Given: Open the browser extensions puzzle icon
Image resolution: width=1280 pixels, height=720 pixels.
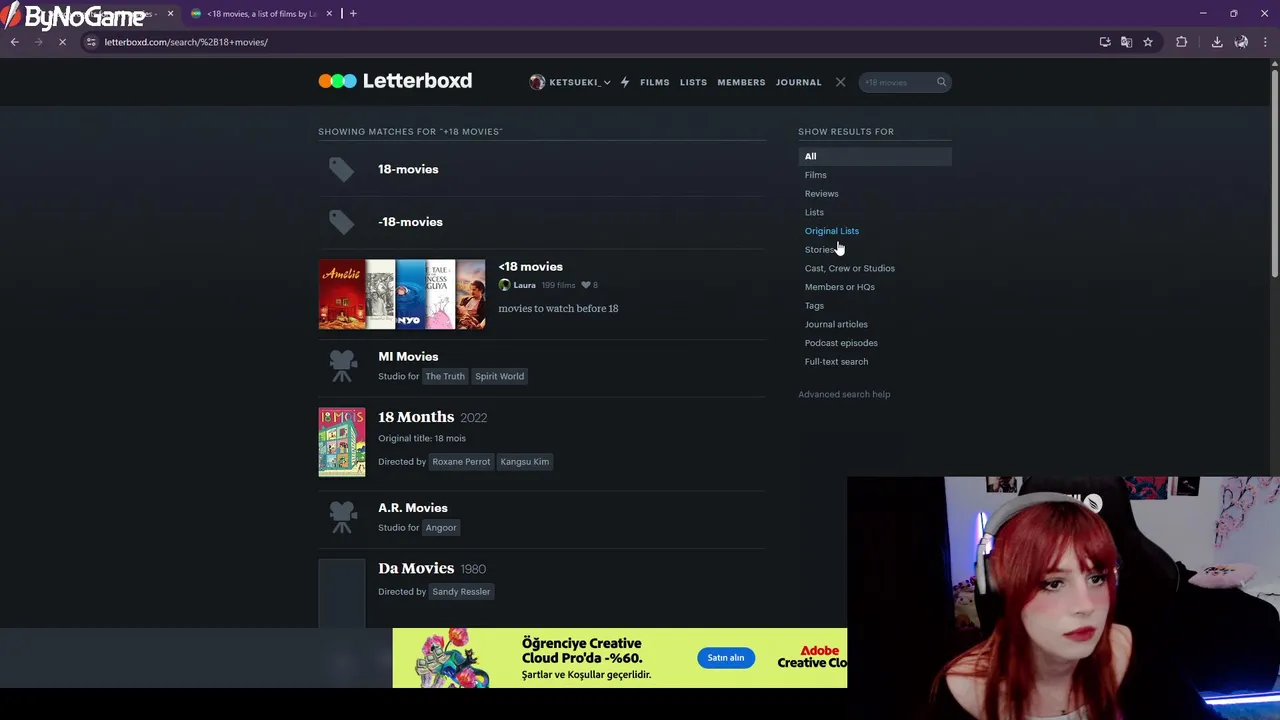Looking at the screenshot, I should 1182,42.
